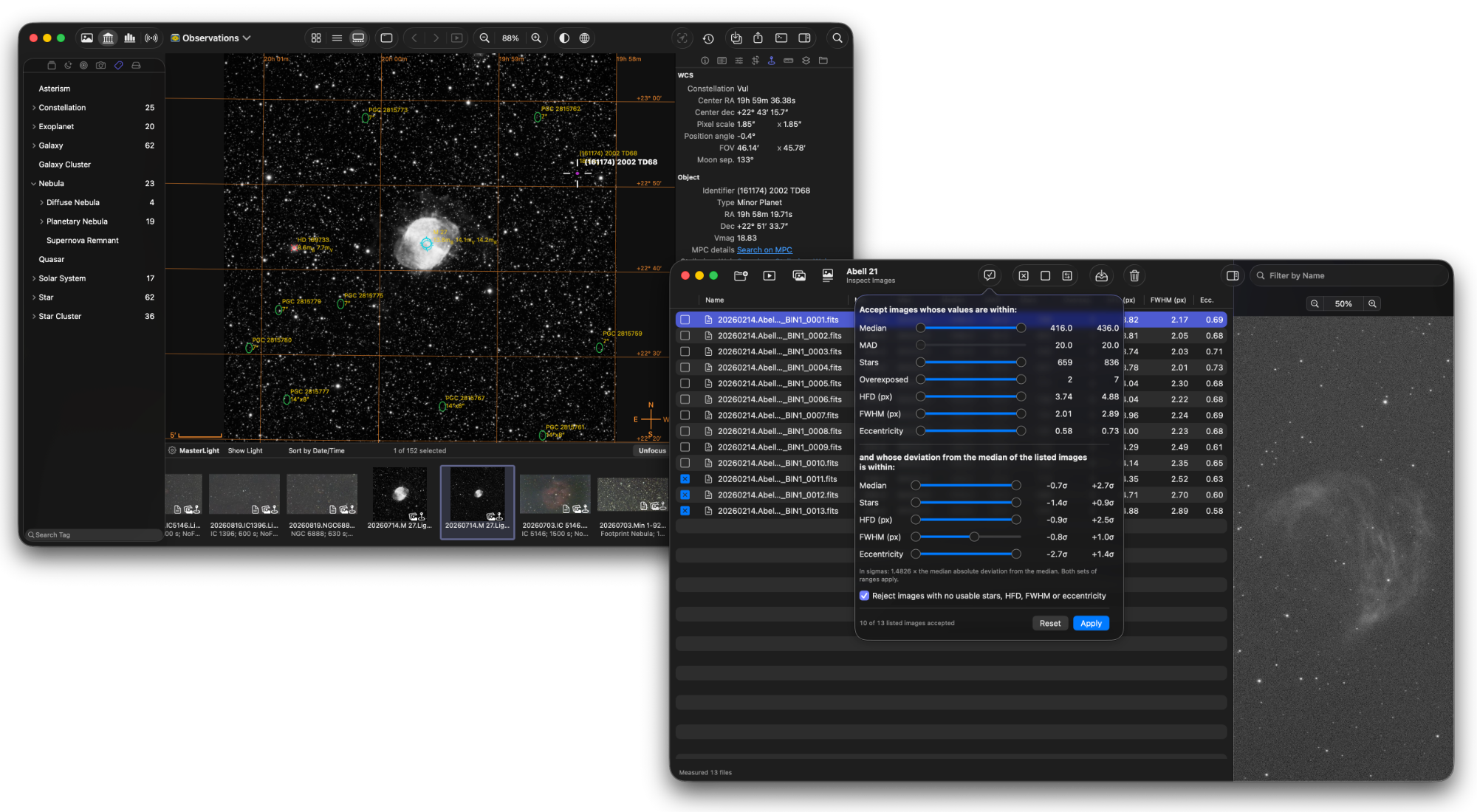Expand the Solar System tag group
The image size is (1477, 812).
pyautogui.click(x=34, y=278)
